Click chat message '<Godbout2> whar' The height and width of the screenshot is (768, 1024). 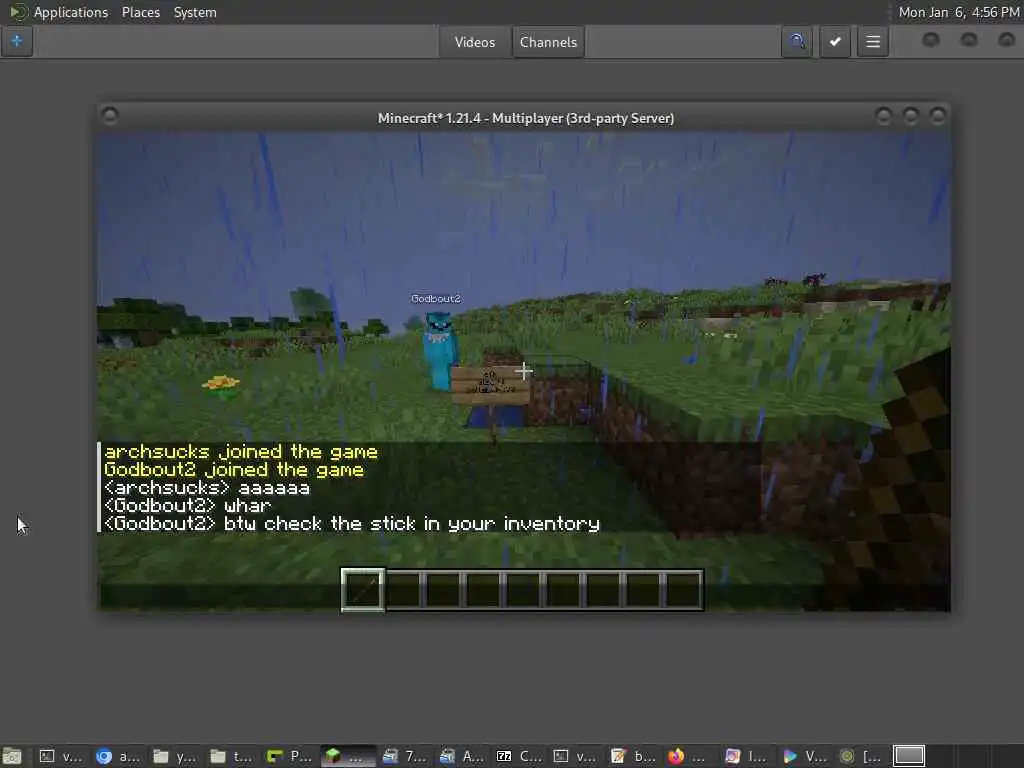click(187, 505)
